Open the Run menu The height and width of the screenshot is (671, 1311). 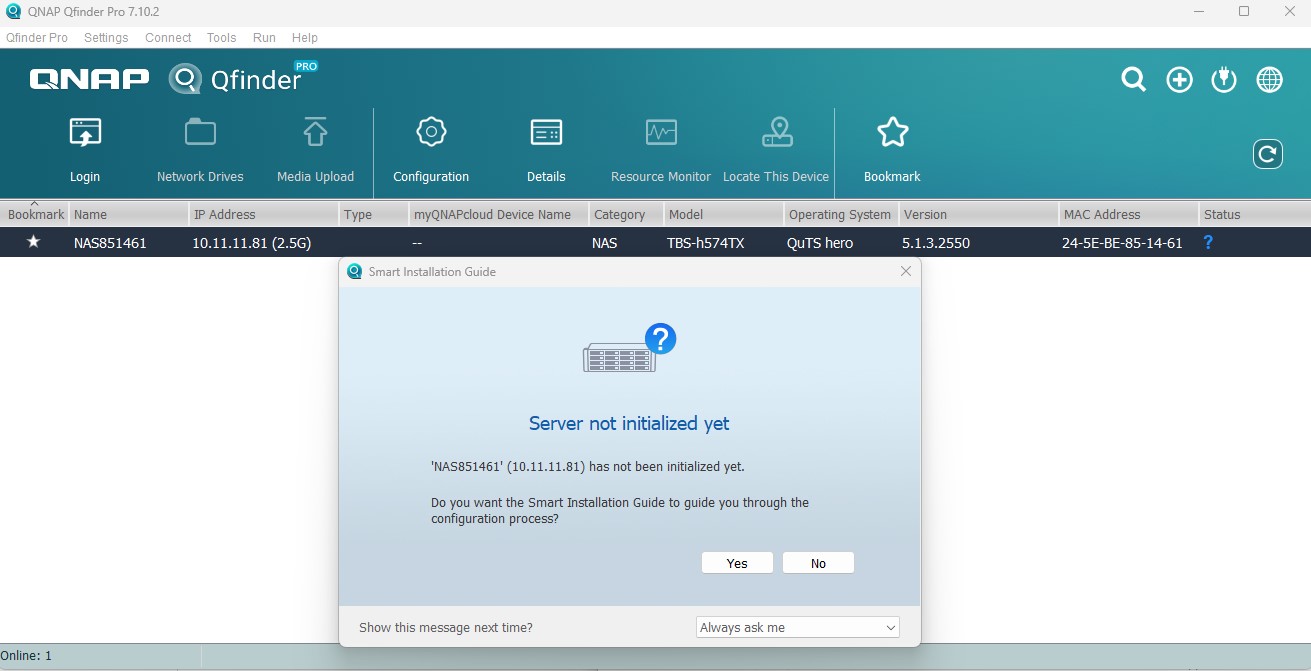264,38
